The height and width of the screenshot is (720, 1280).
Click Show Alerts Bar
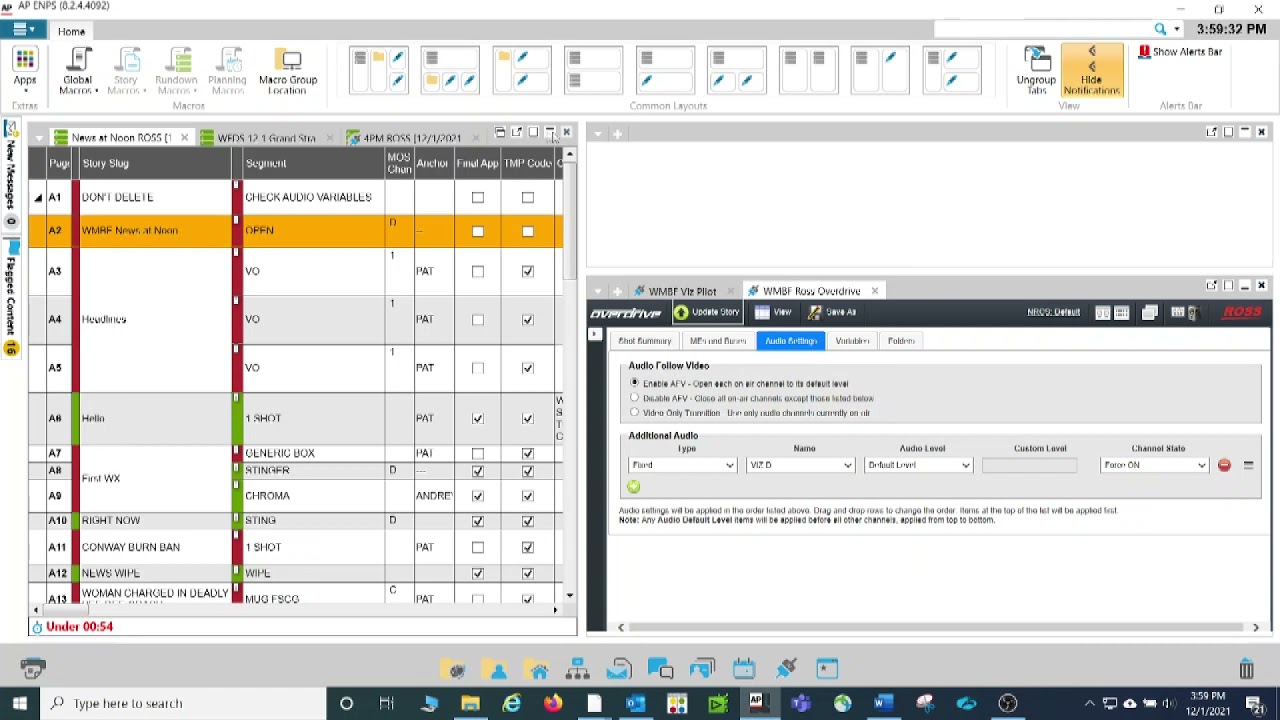tap(1180, 52)
